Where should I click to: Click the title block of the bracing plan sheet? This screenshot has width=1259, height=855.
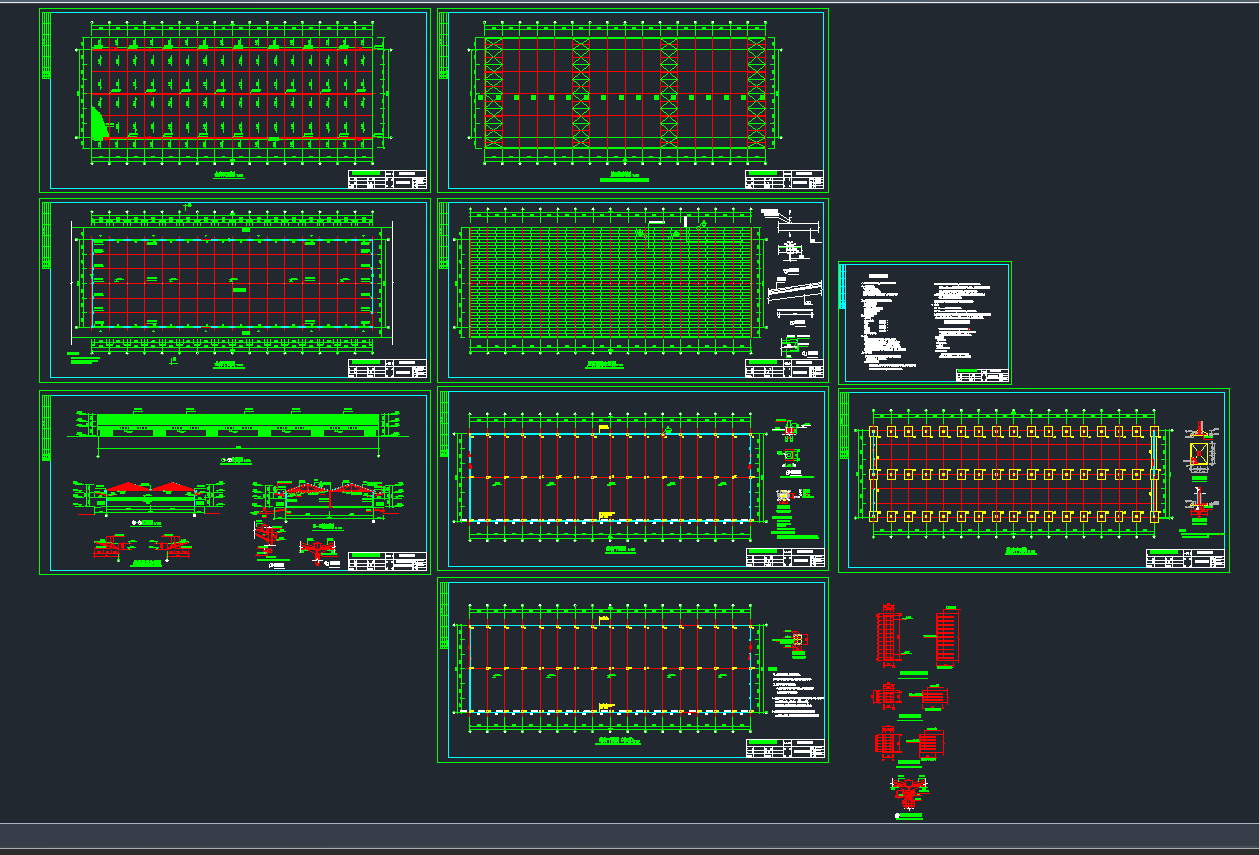[785, 179]
